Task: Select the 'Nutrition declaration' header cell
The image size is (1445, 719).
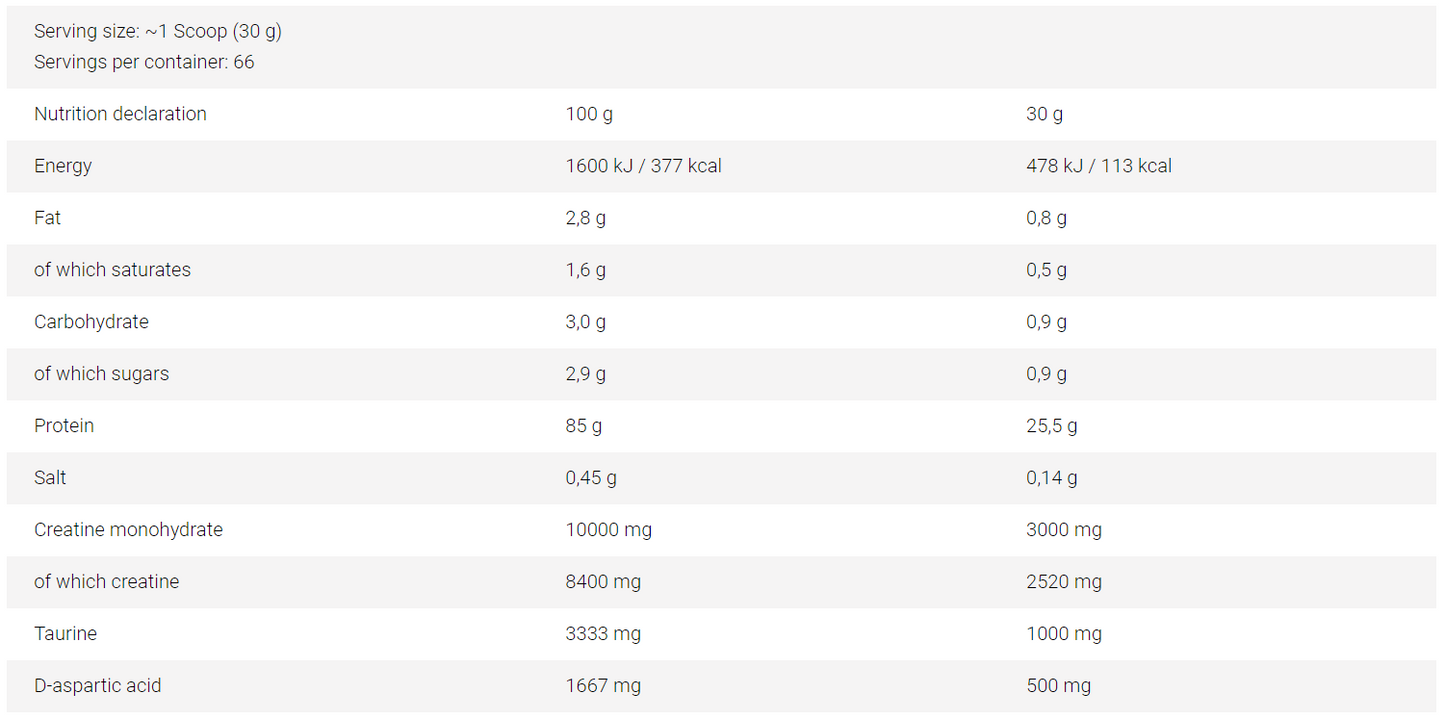Action: coord(120,114)
